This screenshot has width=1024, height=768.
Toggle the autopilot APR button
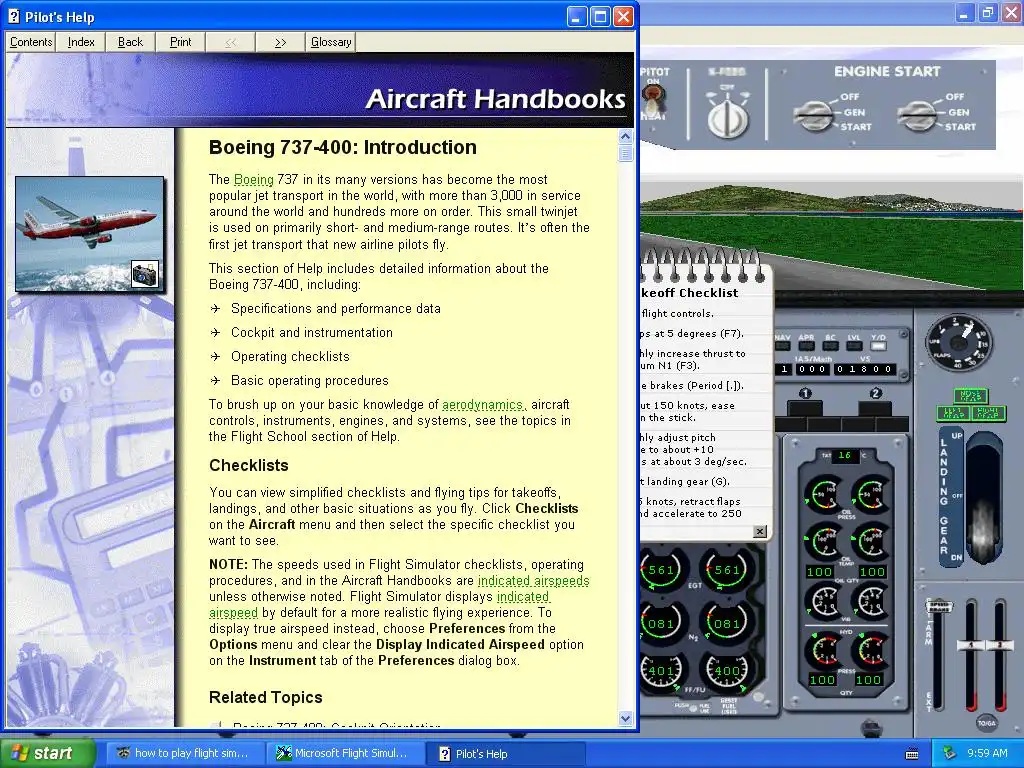click(807, 345)
